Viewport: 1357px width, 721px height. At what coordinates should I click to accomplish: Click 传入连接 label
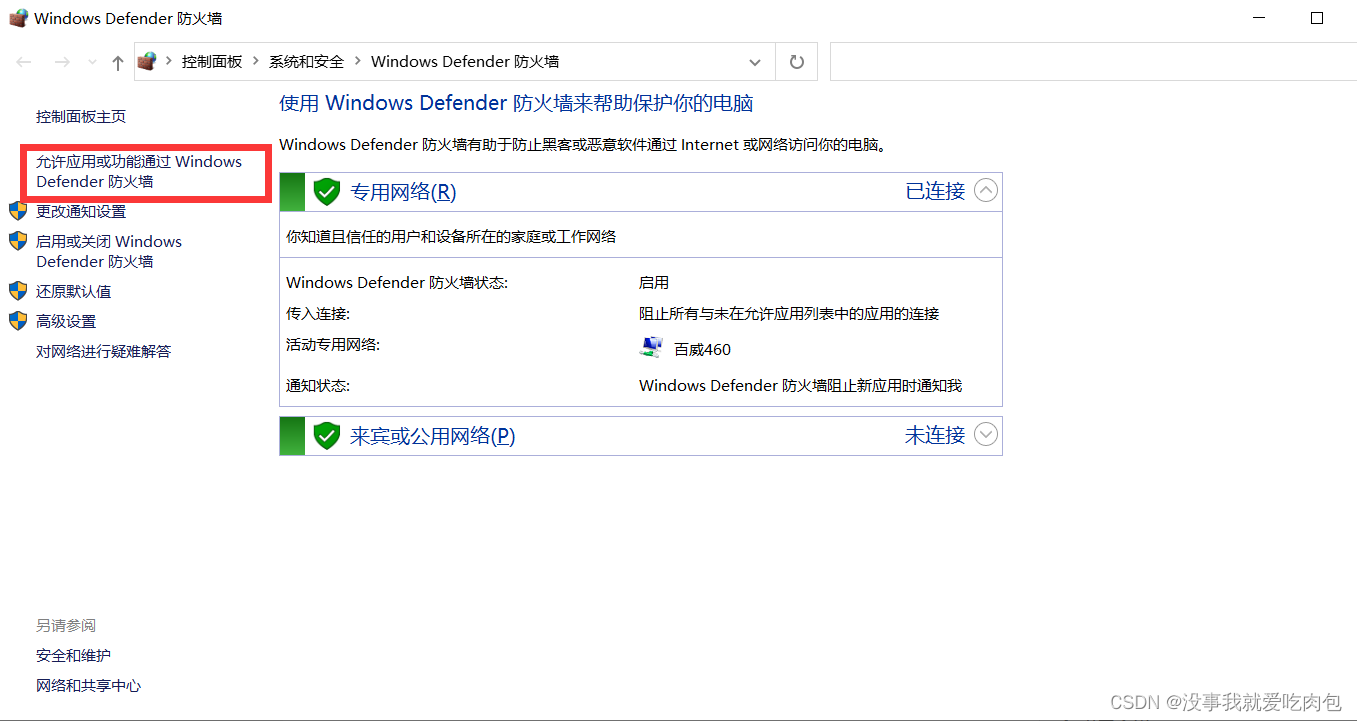click(x=318, y=314)
